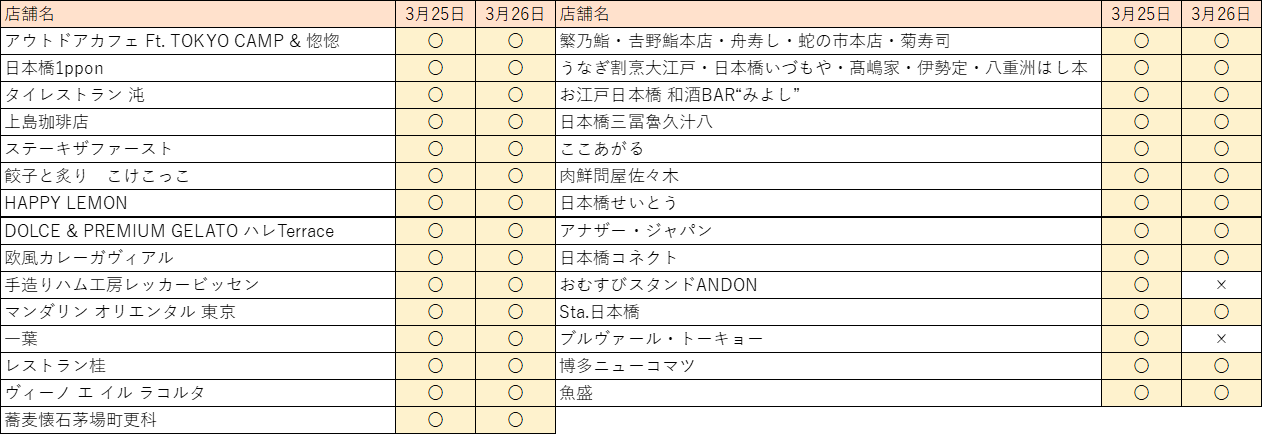Viewport: 1263px width, 435px height.
Task: Click the マンダリン オリエンタル 東京 cell
Action: click(x=199, y=312)
